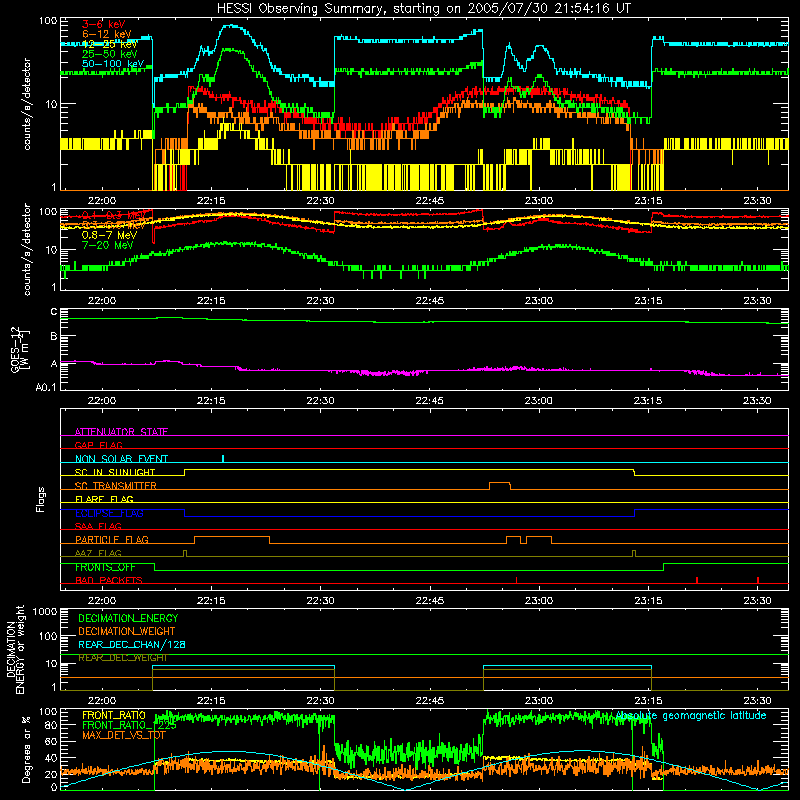
Task: Click 22:15 time label under top keV panel
Action: (211, 201)
